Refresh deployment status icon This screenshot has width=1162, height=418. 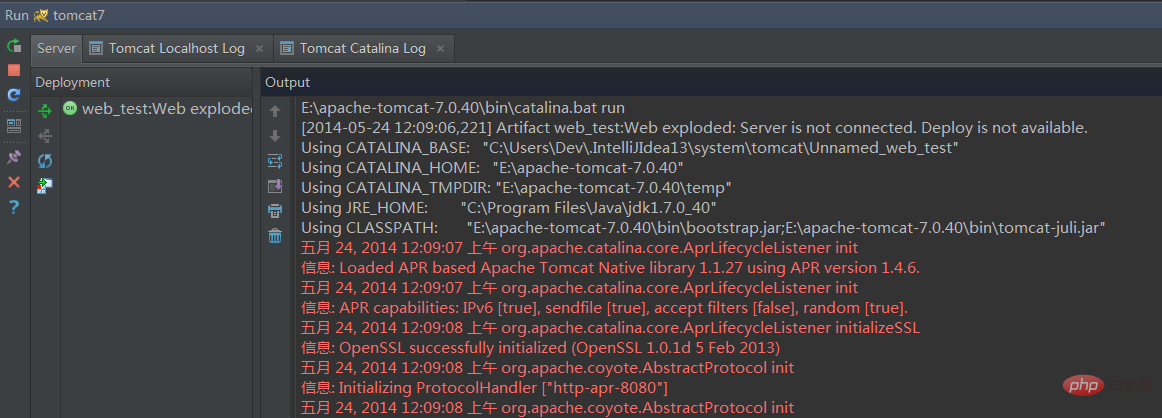coord(45,161)
